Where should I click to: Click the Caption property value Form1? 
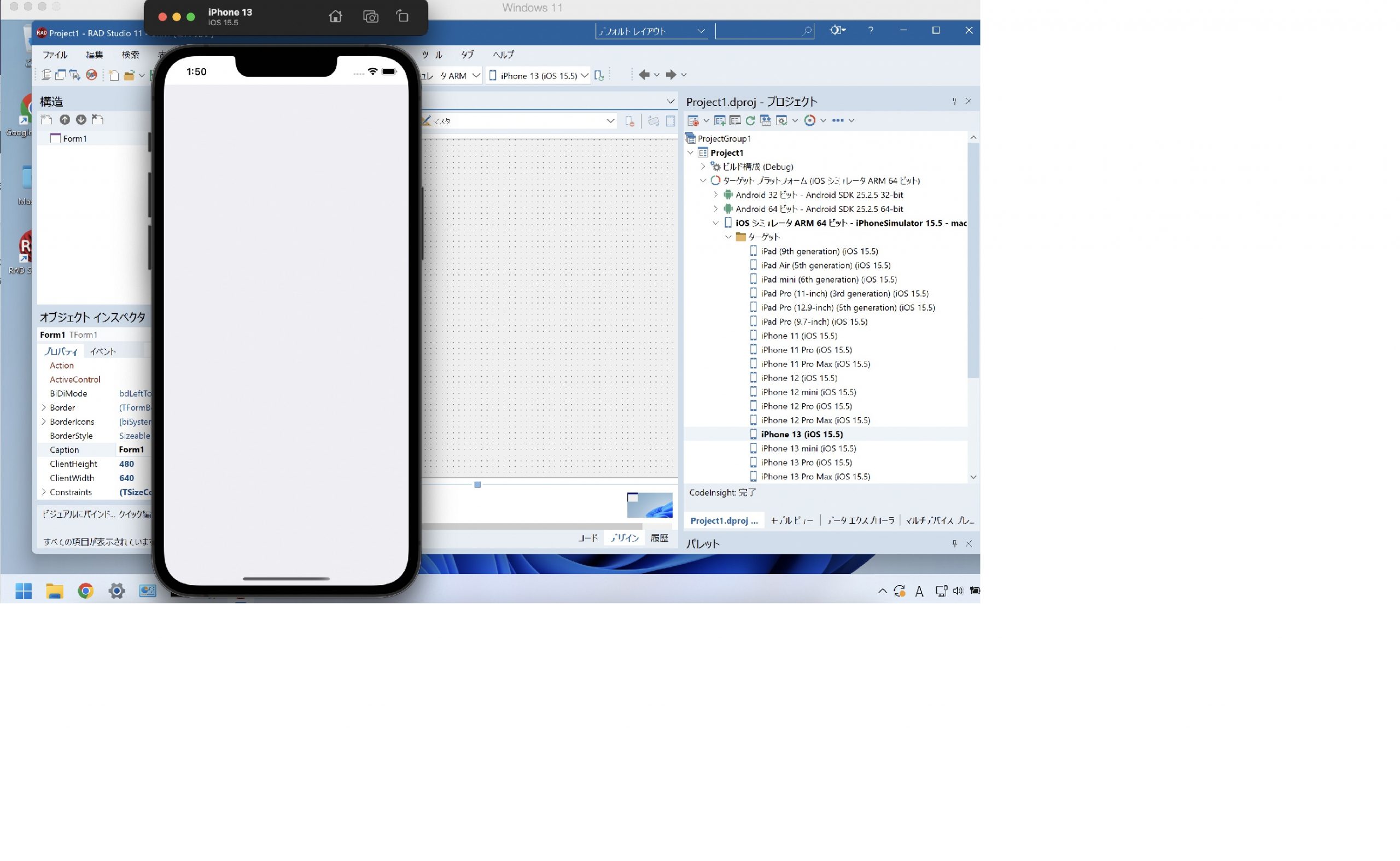(132, 450)
